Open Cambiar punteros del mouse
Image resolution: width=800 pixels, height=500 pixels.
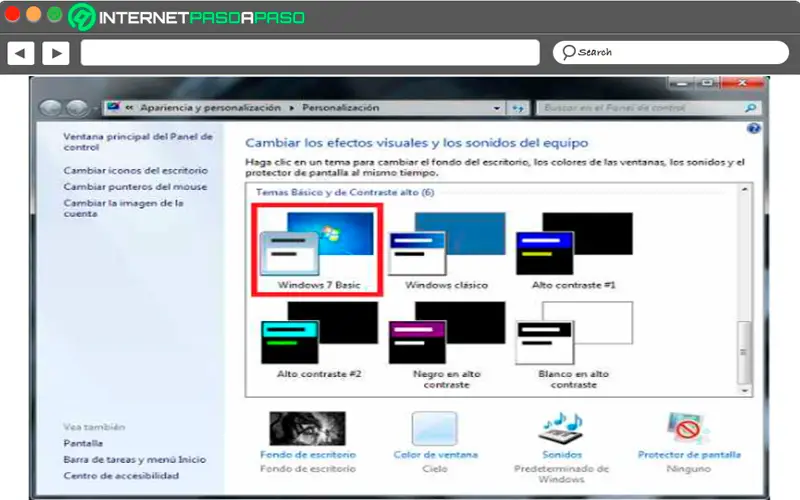[x=135, y=187]
